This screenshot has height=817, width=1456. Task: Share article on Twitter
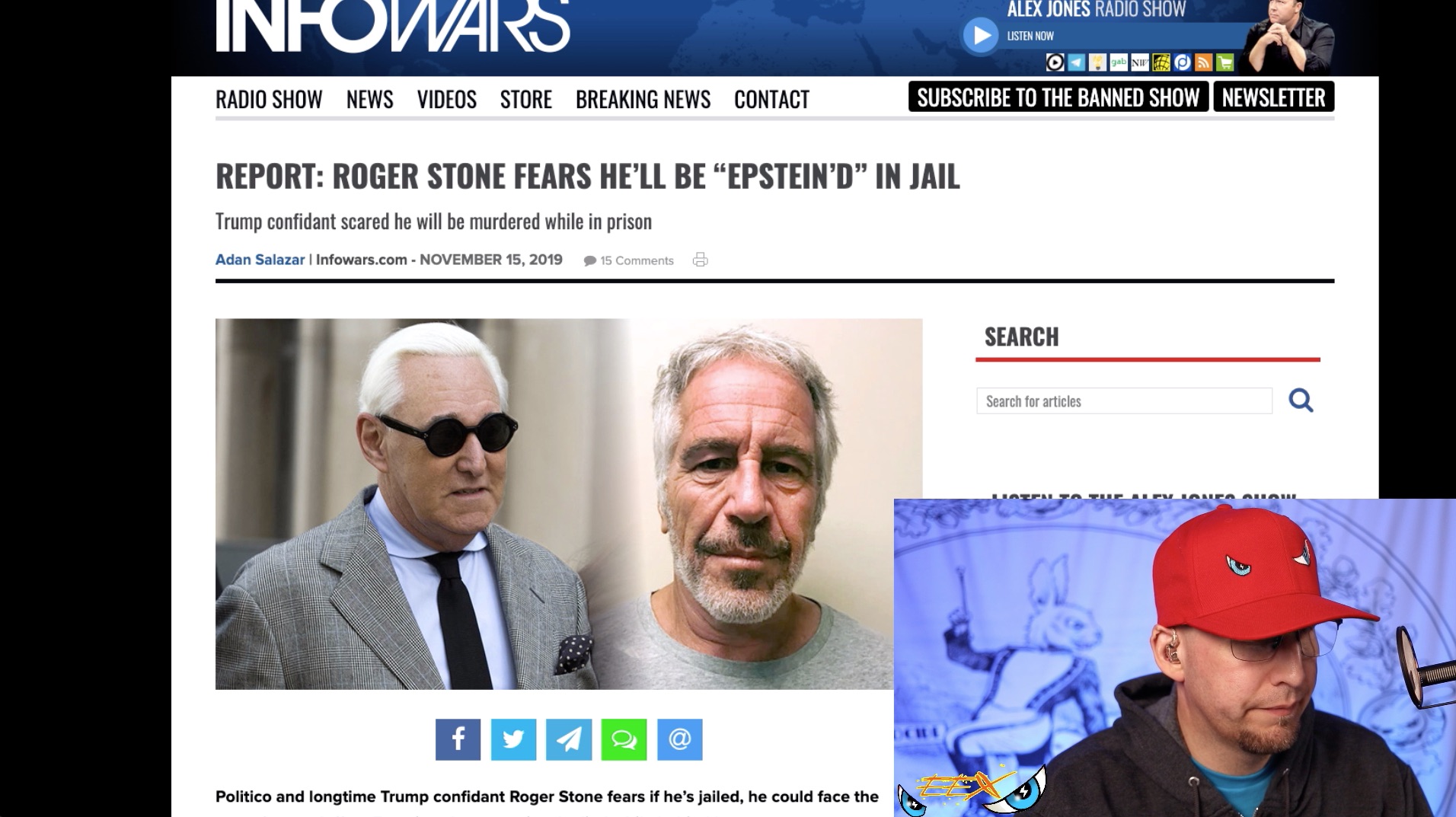513,739
